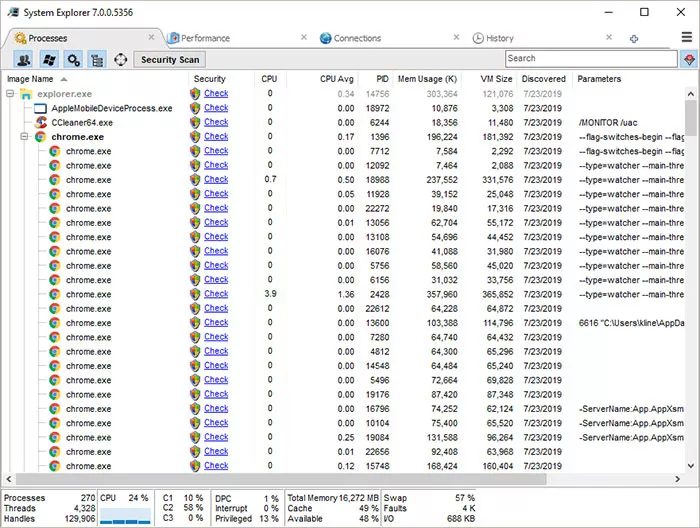Toggle sort arrow on Image Name column
700x528 pixels.
pyautogui.click(x=64, y=79)
